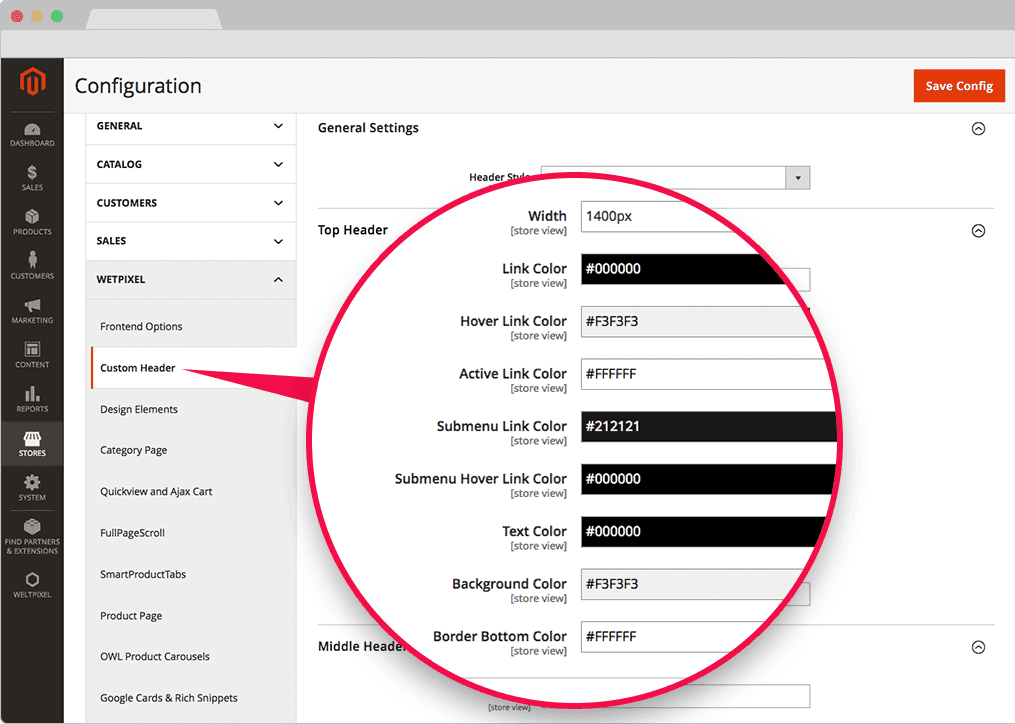
Task: Select the Design Elements menu item
Action: click(139, 409)
